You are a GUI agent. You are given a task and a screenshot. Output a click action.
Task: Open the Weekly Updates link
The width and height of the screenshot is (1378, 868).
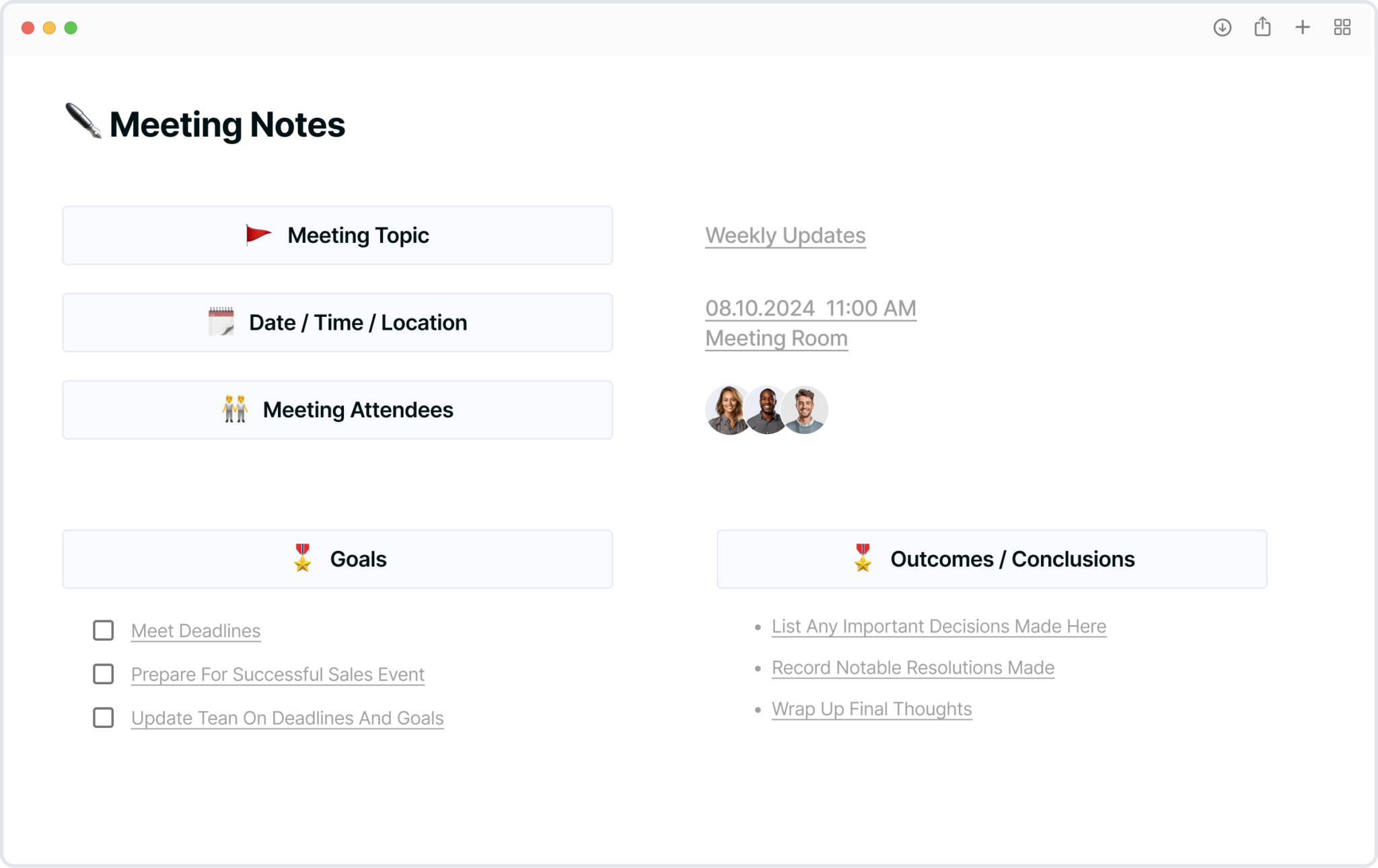coord(785,236)
